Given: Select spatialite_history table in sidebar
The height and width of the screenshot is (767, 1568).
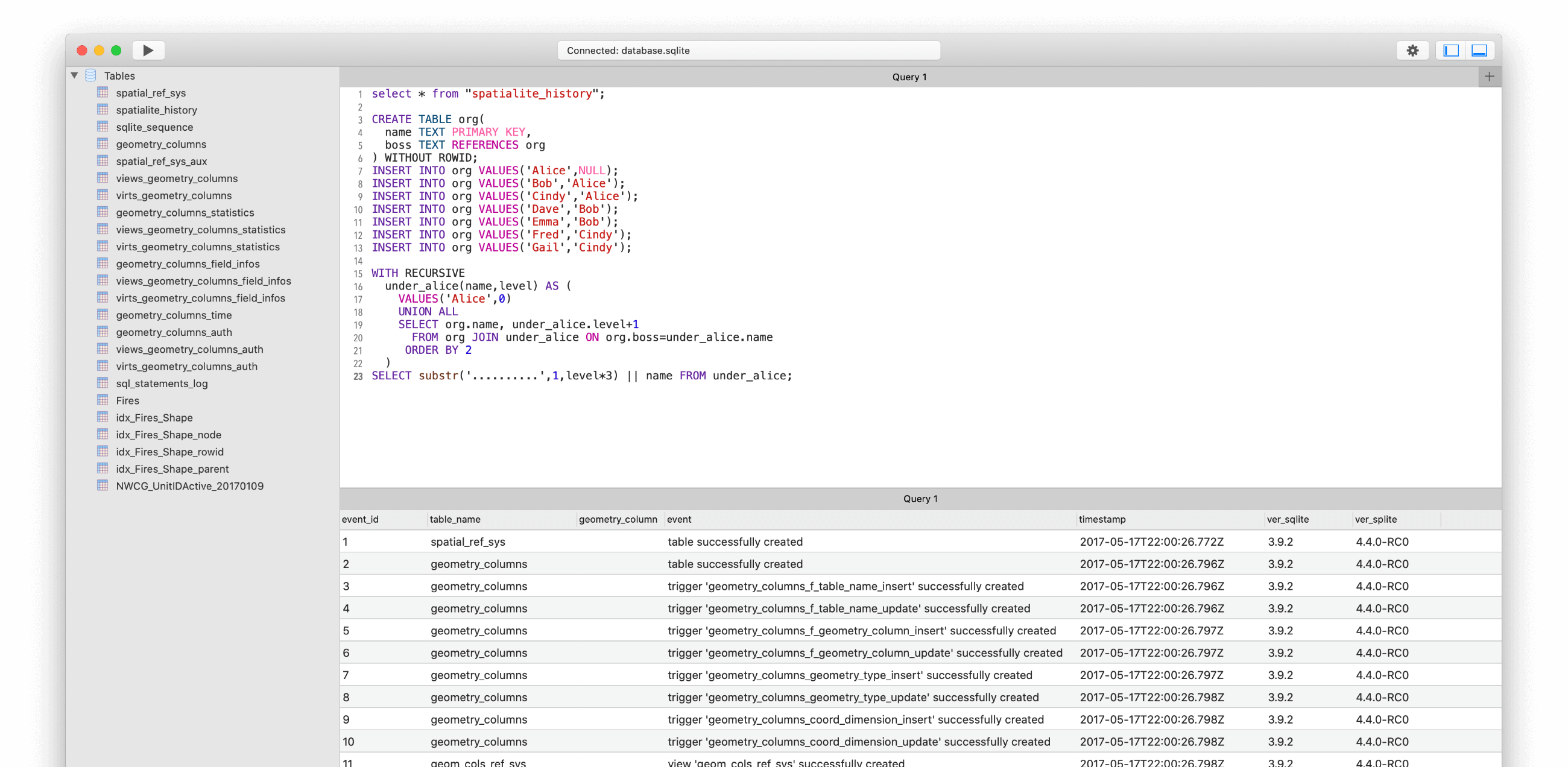Looking at the screenshot, I should pos(156,110).
